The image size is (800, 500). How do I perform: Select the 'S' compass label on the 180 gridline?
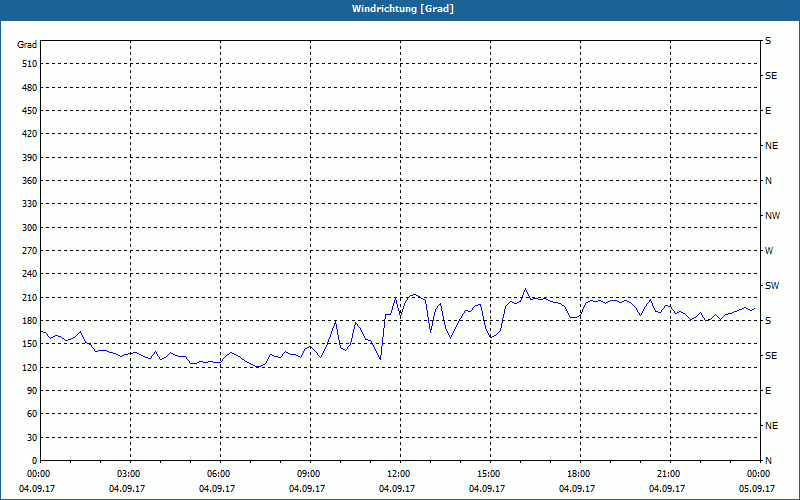[768, 321]
